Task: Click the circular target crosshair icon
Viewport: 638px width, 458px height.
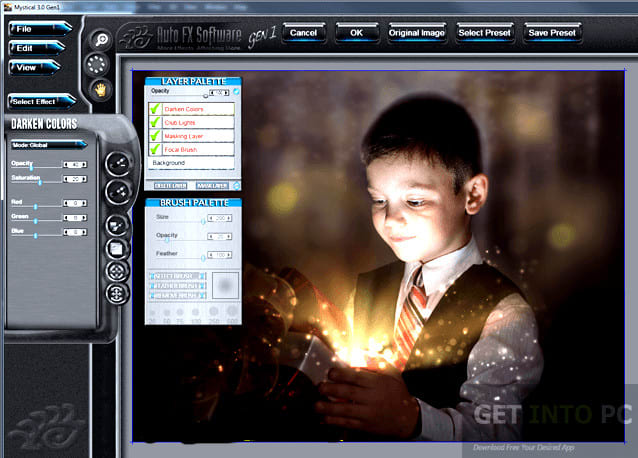Action: click(x=117, y=271)
